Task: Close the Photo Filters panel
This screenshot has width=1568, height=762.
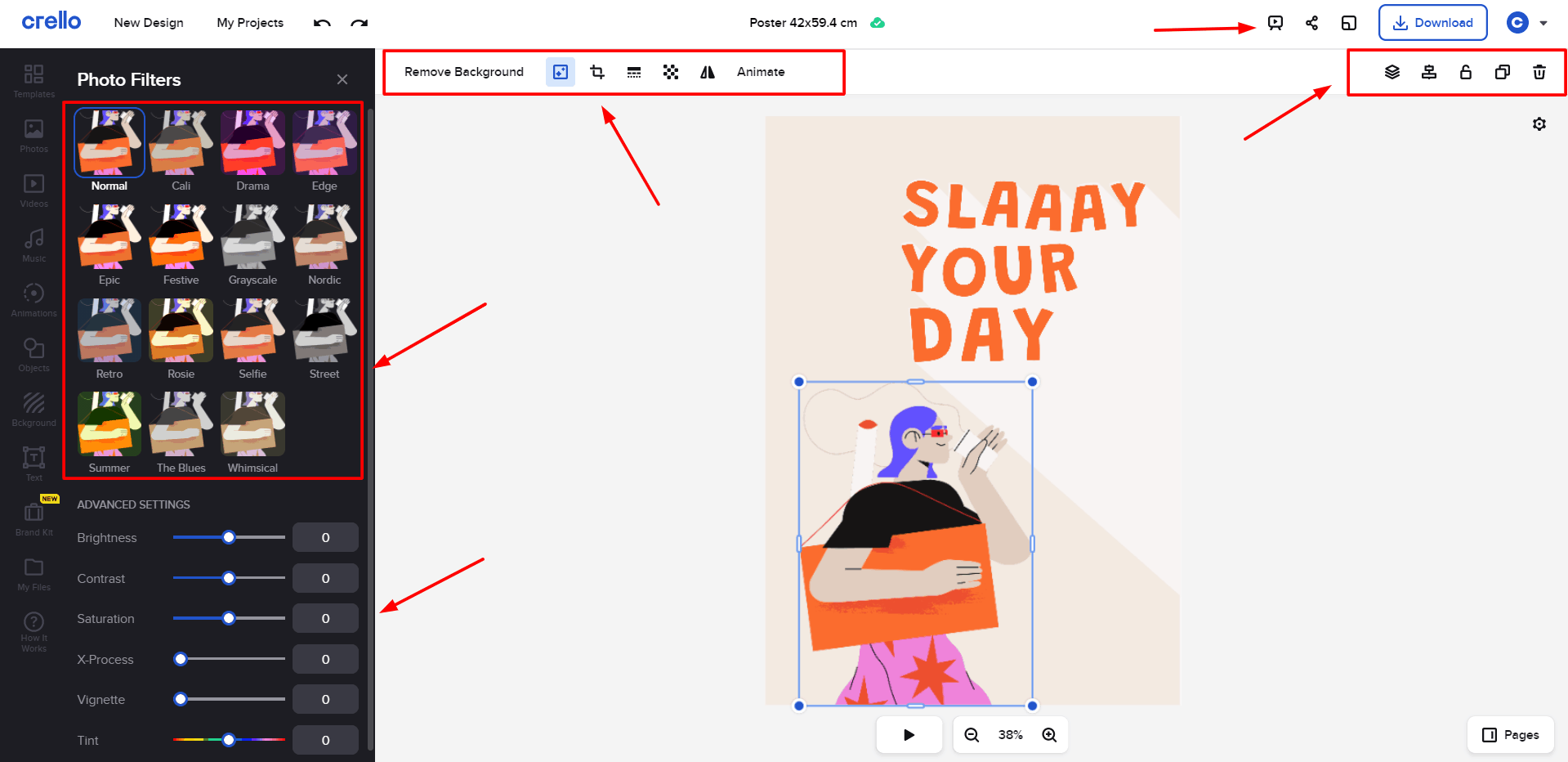Action: click(x=342, y=79)
